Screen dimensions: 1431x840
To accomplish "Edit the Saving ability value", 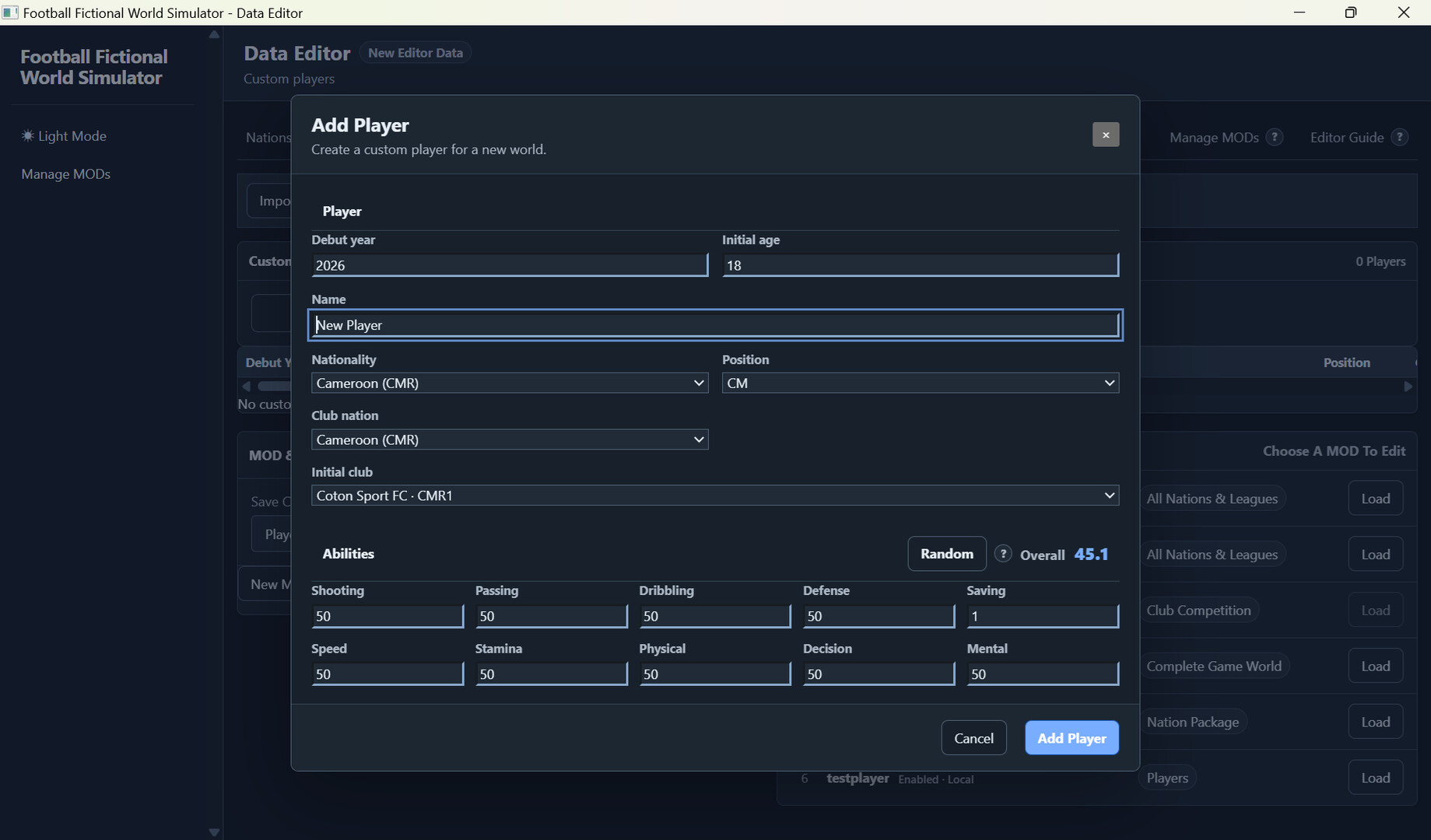I will pyautogui.click(x=1043, y=616).
